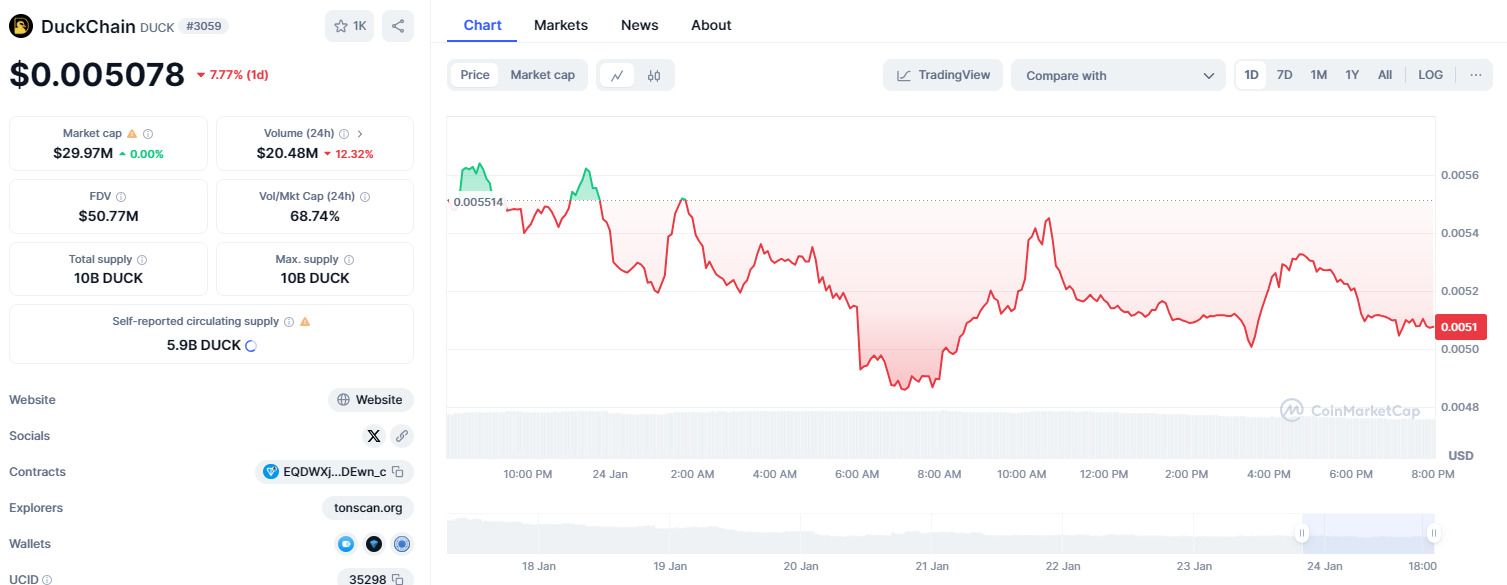
Task: Switch to line chart icon
Action: tap(617, 75)
